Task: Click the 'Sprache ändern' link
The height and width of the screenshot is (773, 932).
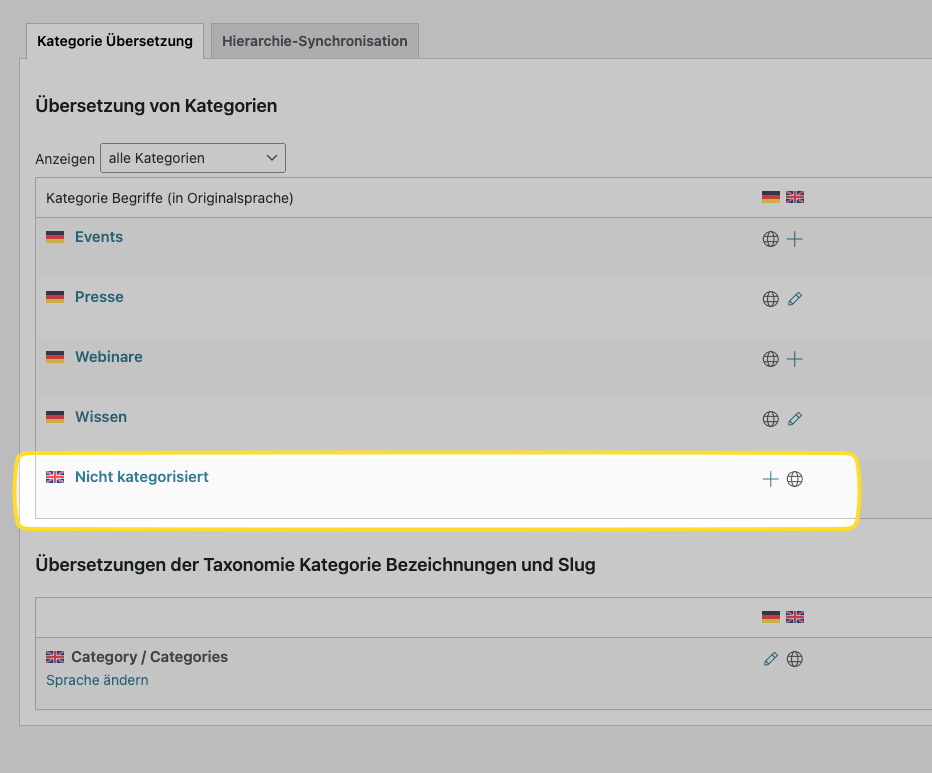Action: 97,680
